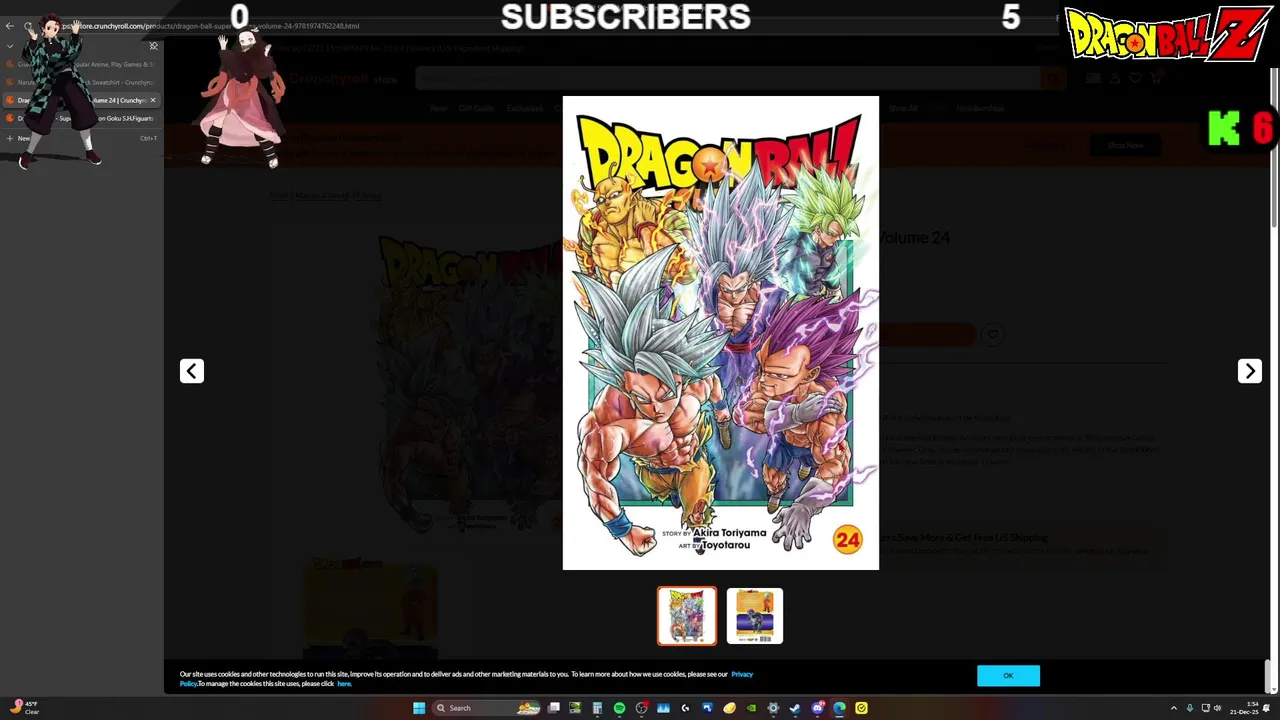Switch to Microsoft Edge in taskbar
This screenshot has height=720, width=1280.
pos(839,708)
